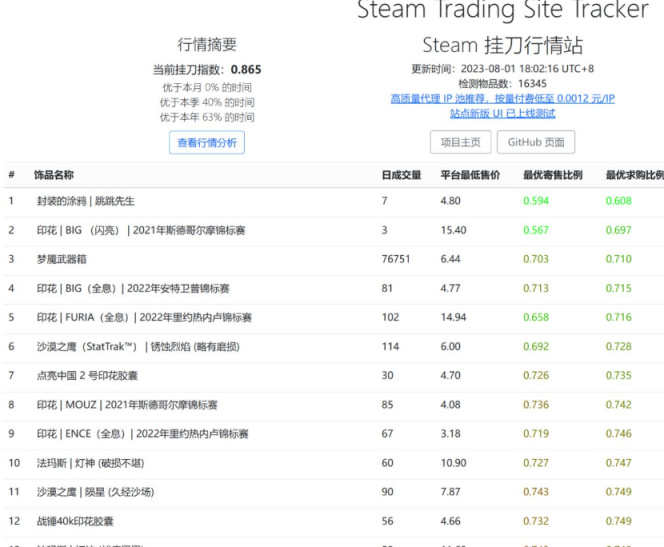Screen dimensions: 664x547
Task: Sort by the 日成交量 column header
Action: click(x=401, y=175)
